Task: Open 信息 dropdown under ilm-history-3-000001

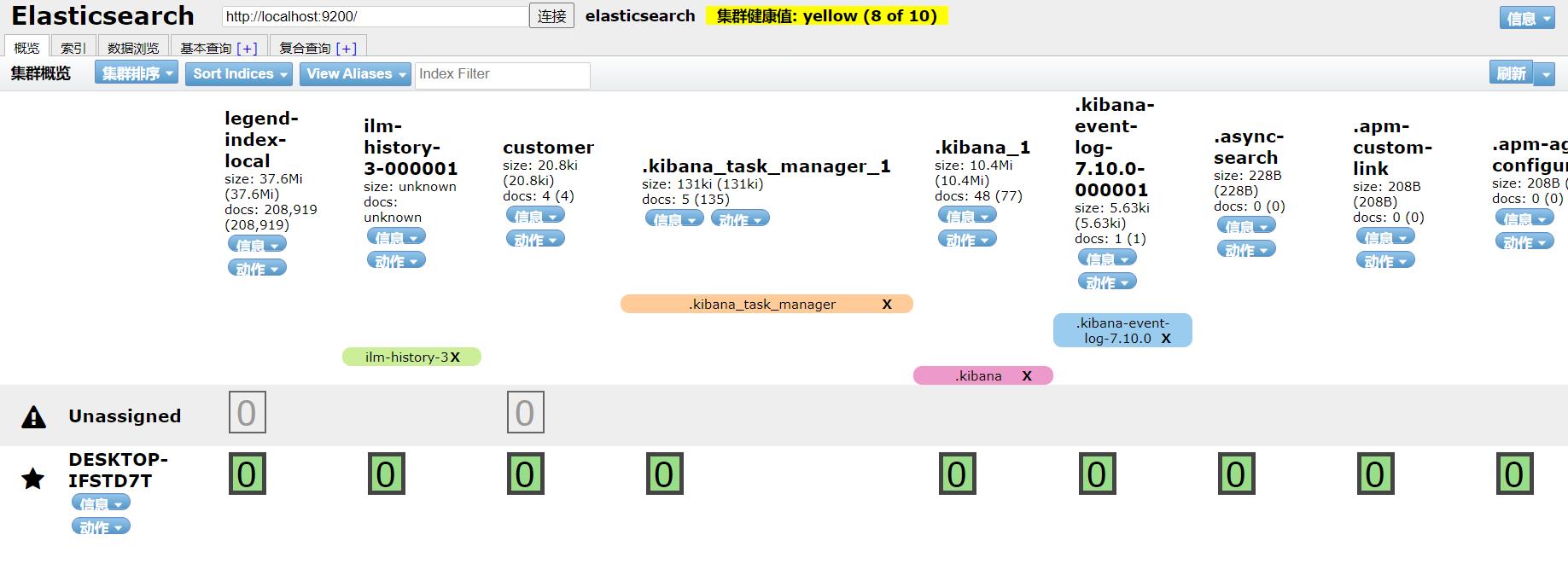Action: click(396, 237)
